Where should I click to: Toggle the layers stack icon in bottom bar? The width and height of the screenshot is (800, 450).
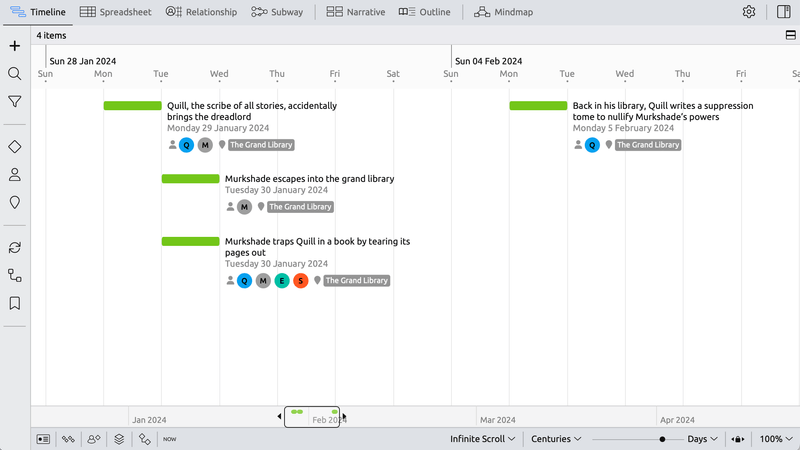(x=119, y=439)
